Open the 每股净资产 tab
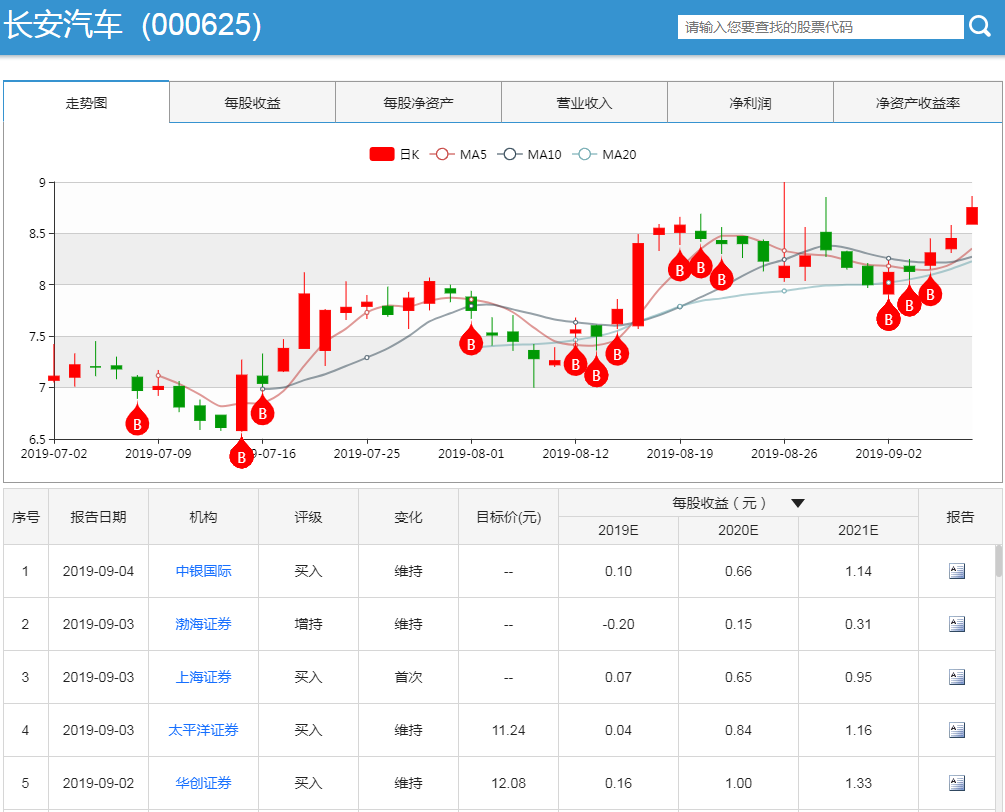Viewport: 1005px width, 812px height. coord(419,102)
